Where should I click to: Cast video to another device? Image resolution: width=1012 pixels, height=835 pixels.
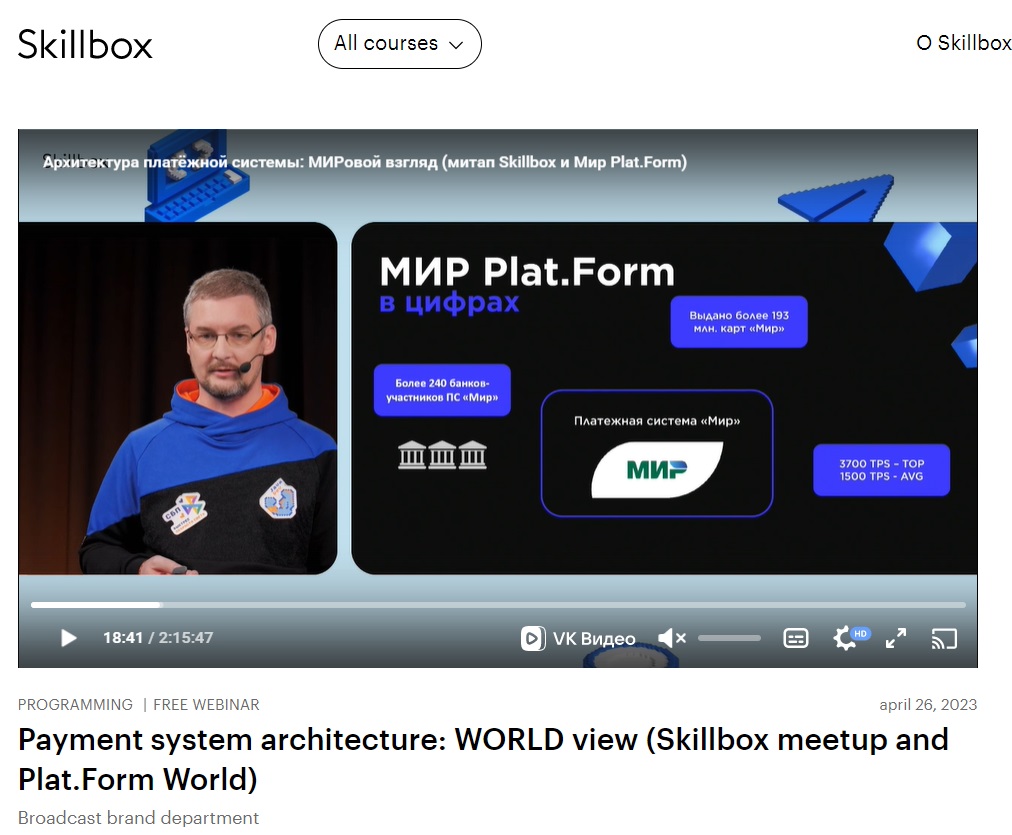(x=944, y=638)
